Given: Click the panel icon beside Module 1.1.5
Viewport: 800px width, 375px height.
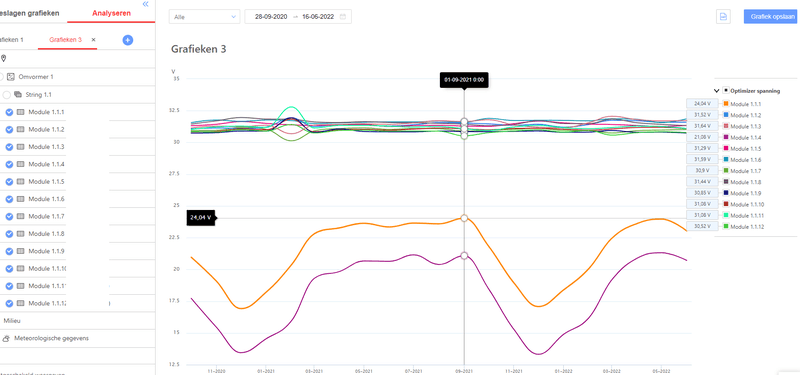Looking at the screenshot, I should point(20,182).
